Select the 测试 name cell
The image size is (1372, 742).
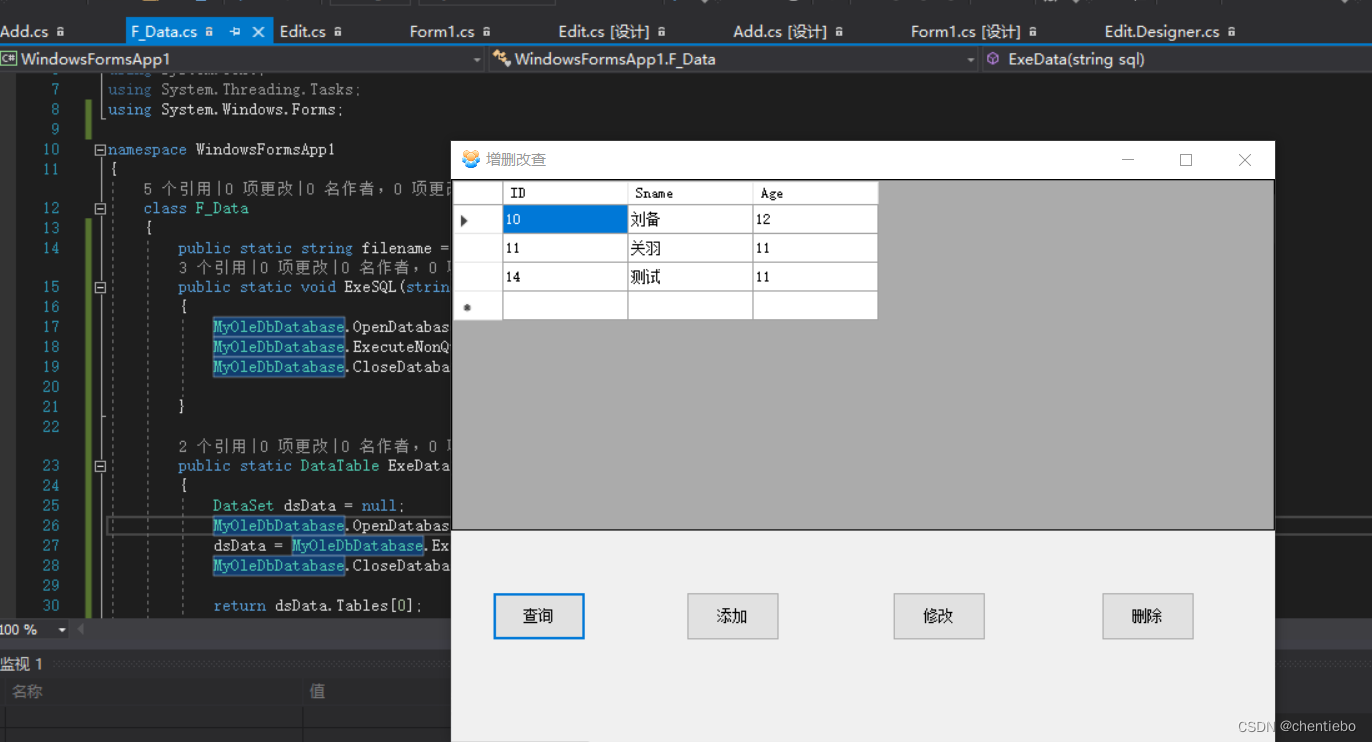coord(690,277)
